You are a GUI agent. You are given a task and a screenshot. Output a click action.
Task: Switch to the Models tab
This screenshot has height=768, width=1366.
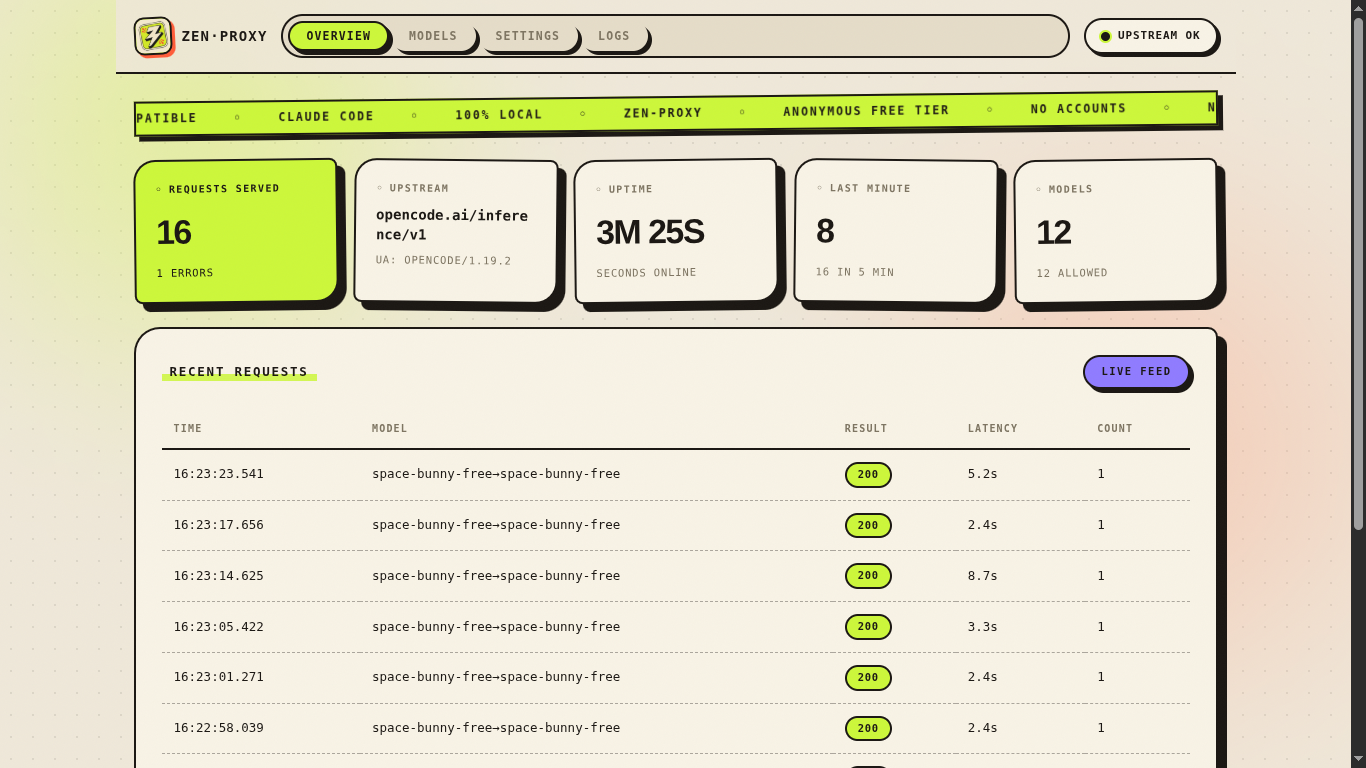coord(433,36)
